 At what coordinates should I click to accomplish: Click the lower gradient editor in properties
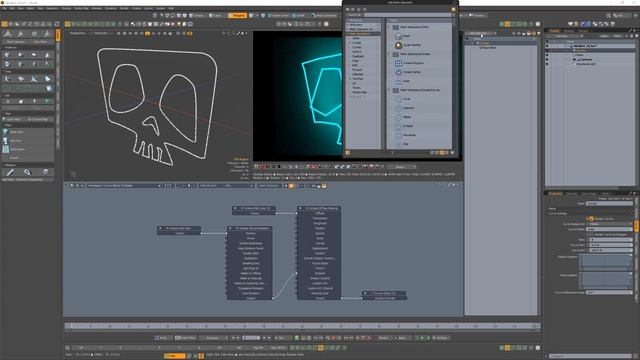(x=606, y=281)
